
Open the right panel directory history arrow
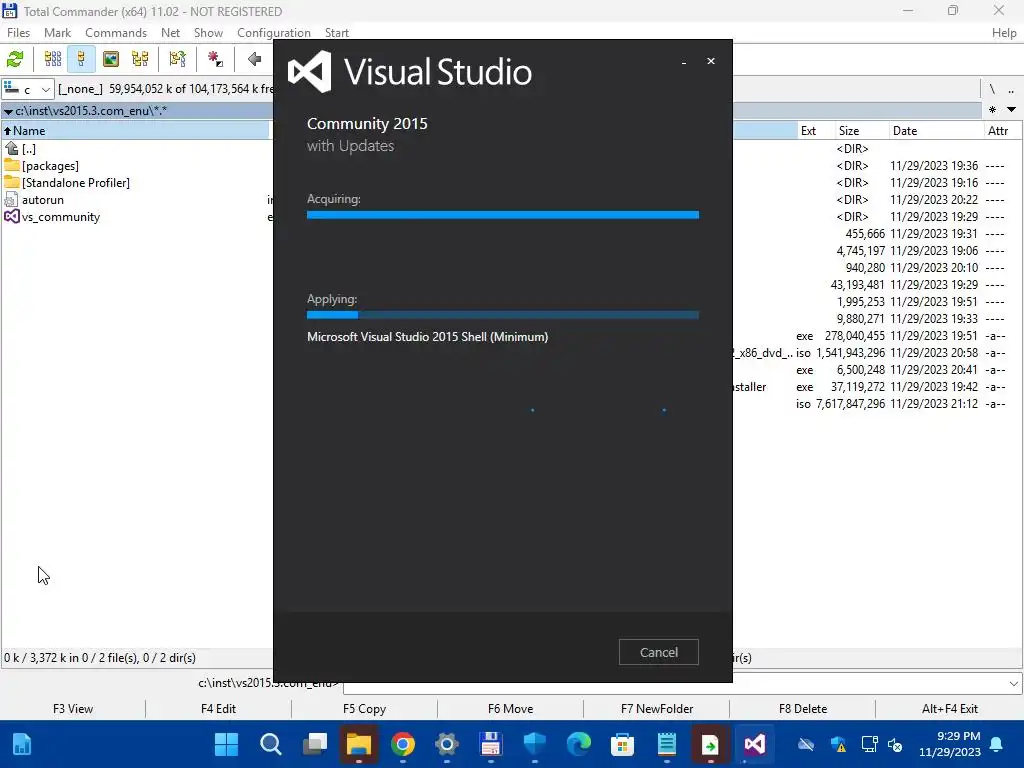click(x=1012, y=110)
